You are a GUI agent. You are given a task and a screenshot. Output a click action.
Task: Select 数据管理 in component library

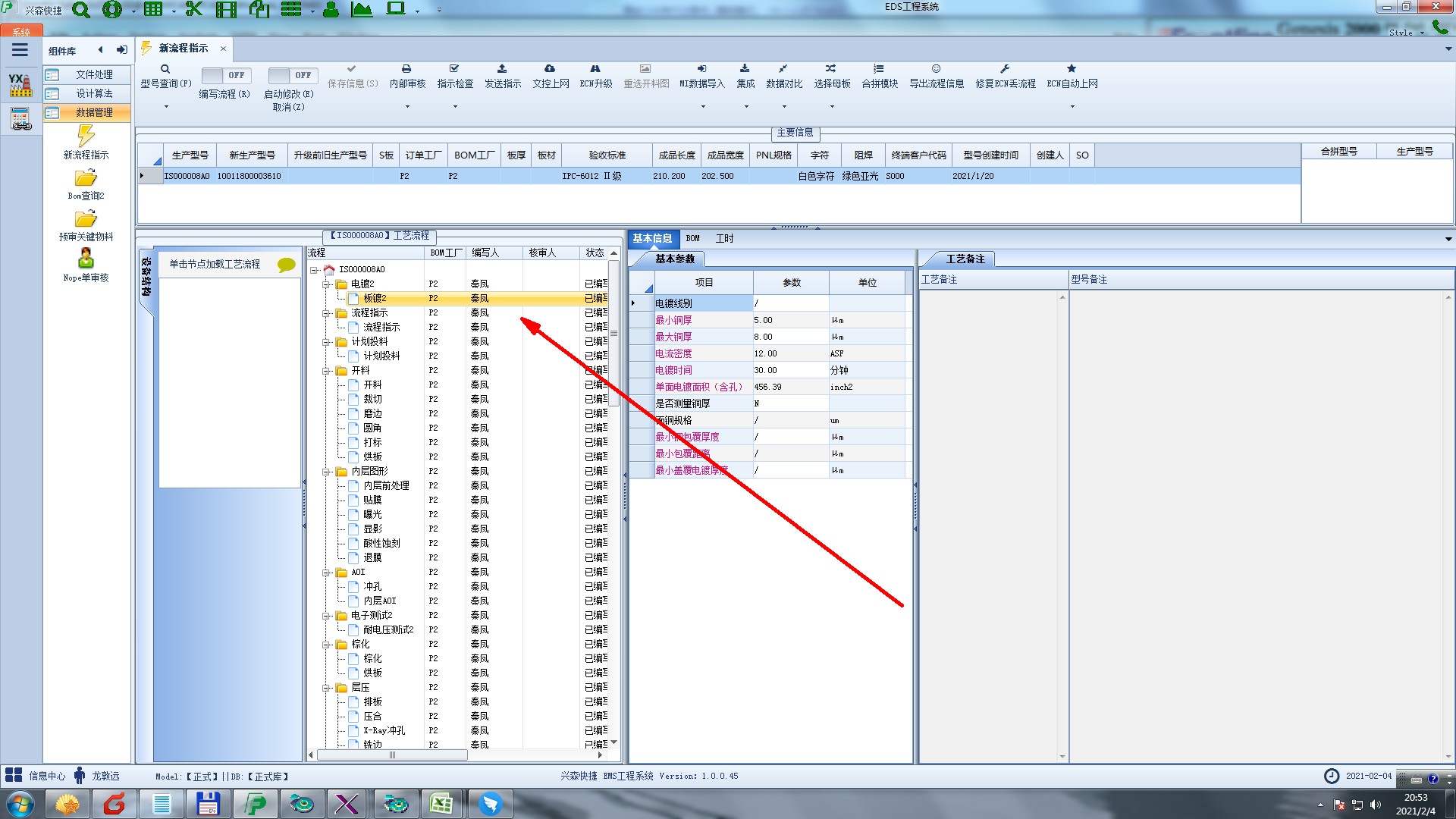93,112
